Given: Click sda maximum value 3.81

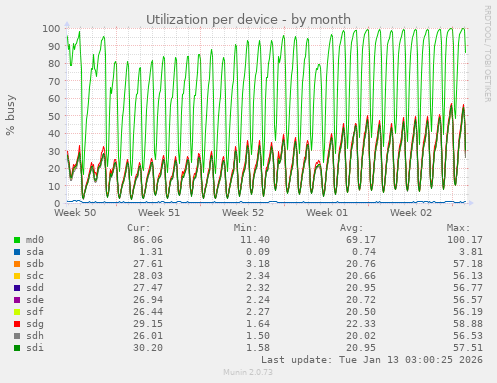Looking at the screenshot, I should pos(471,252).
